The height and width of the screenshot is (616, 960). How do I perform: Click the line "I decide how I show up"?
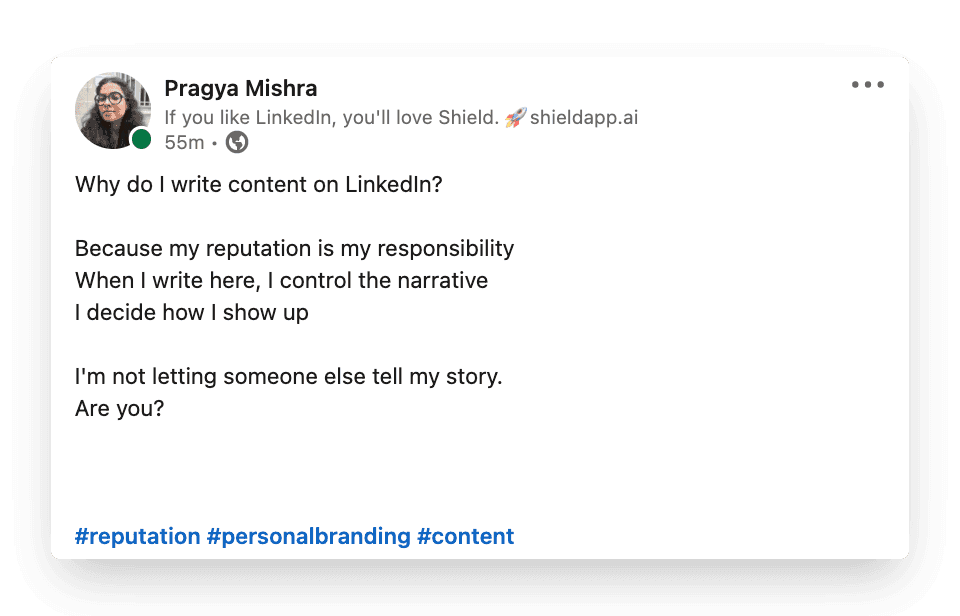click(x=192, y=312)
